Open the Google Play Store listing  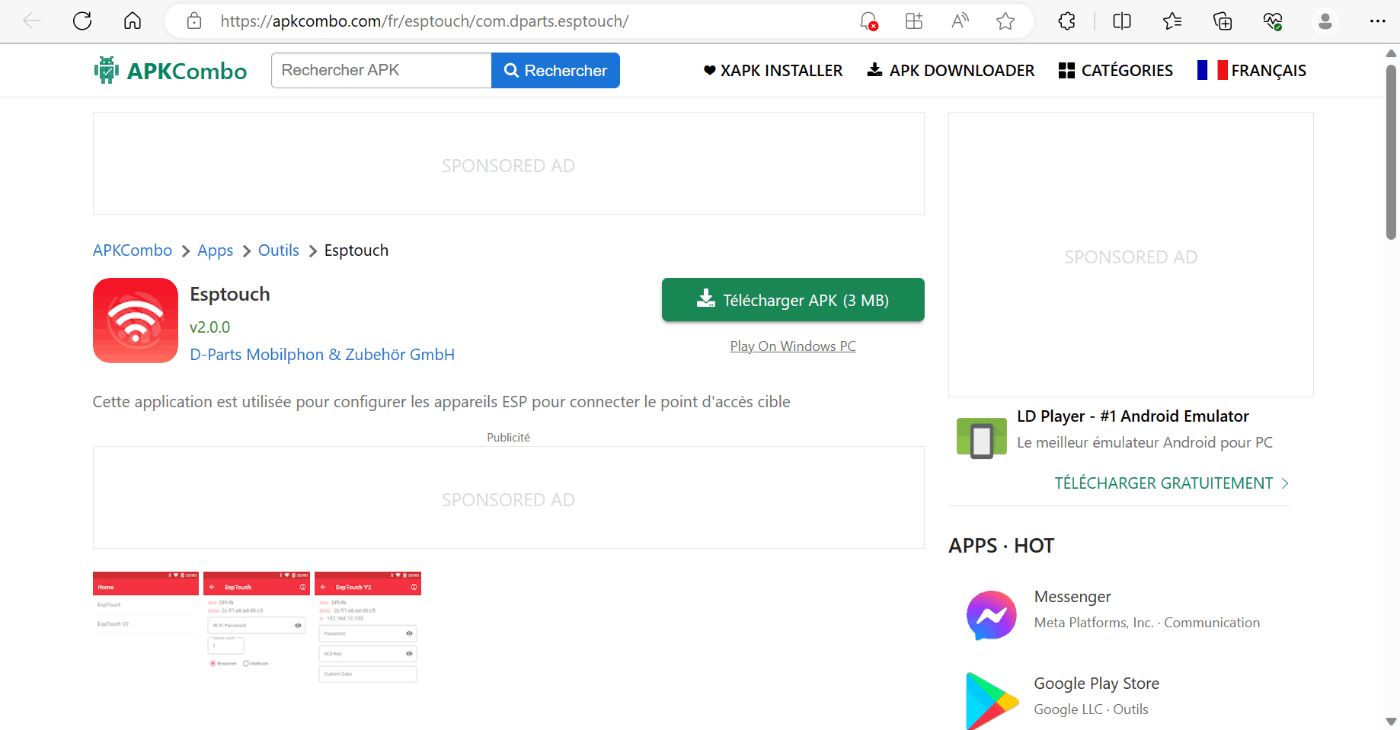tap(1097, 684)
